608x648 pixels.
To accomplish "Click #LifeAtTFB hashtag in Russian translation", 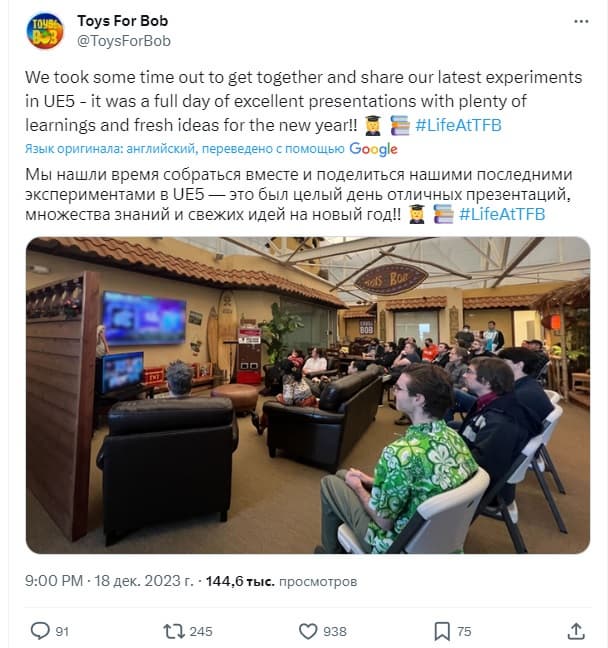I will point(502,214).
